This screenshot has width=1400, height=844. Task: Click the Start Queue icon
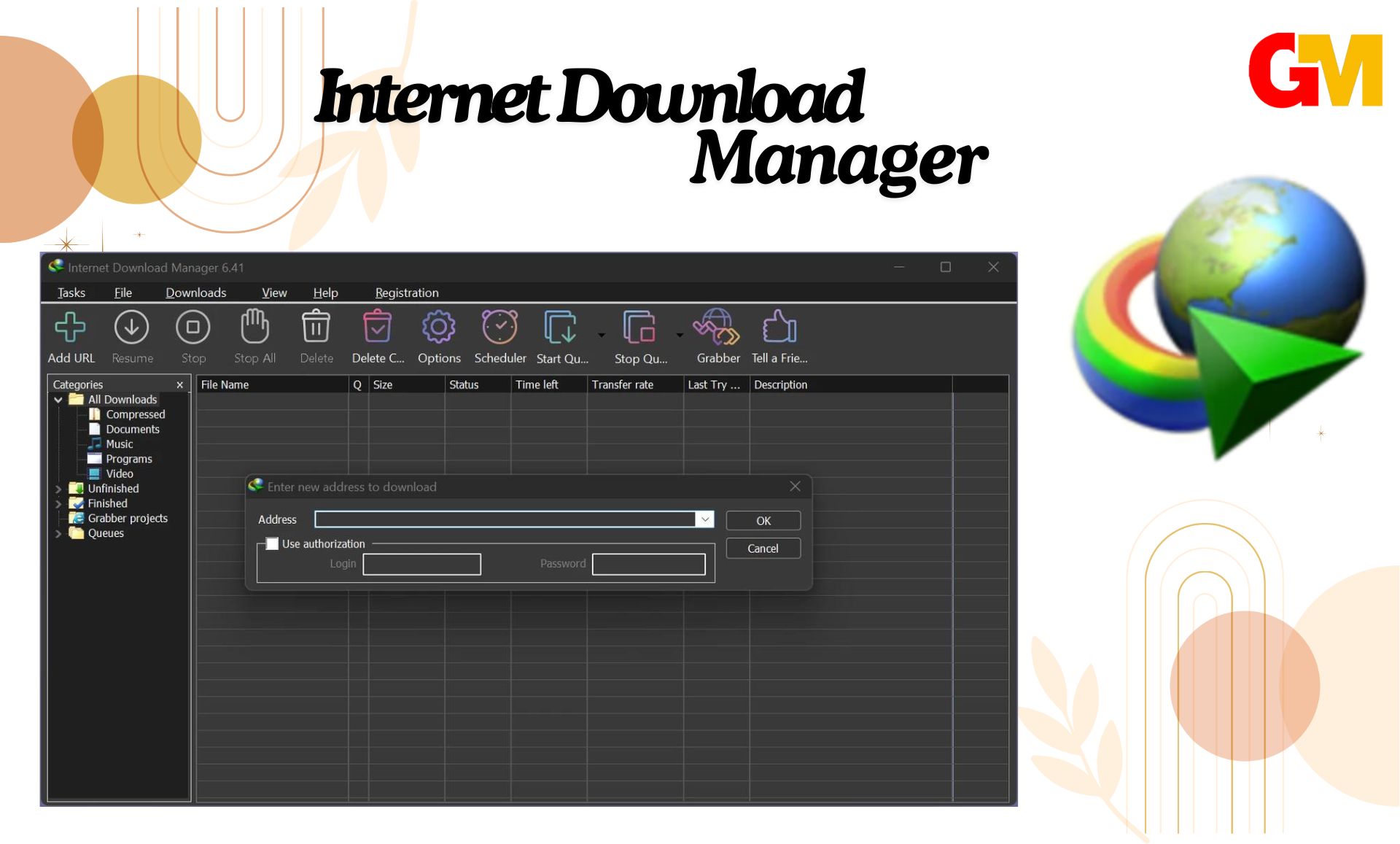(x=561, y=327)
